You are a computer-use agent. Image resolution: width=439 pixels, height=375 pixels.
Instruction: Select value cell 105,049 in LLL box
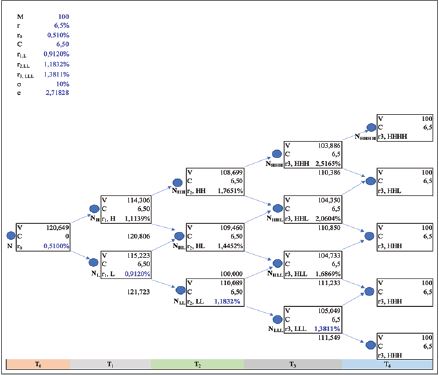coord(329,311)
